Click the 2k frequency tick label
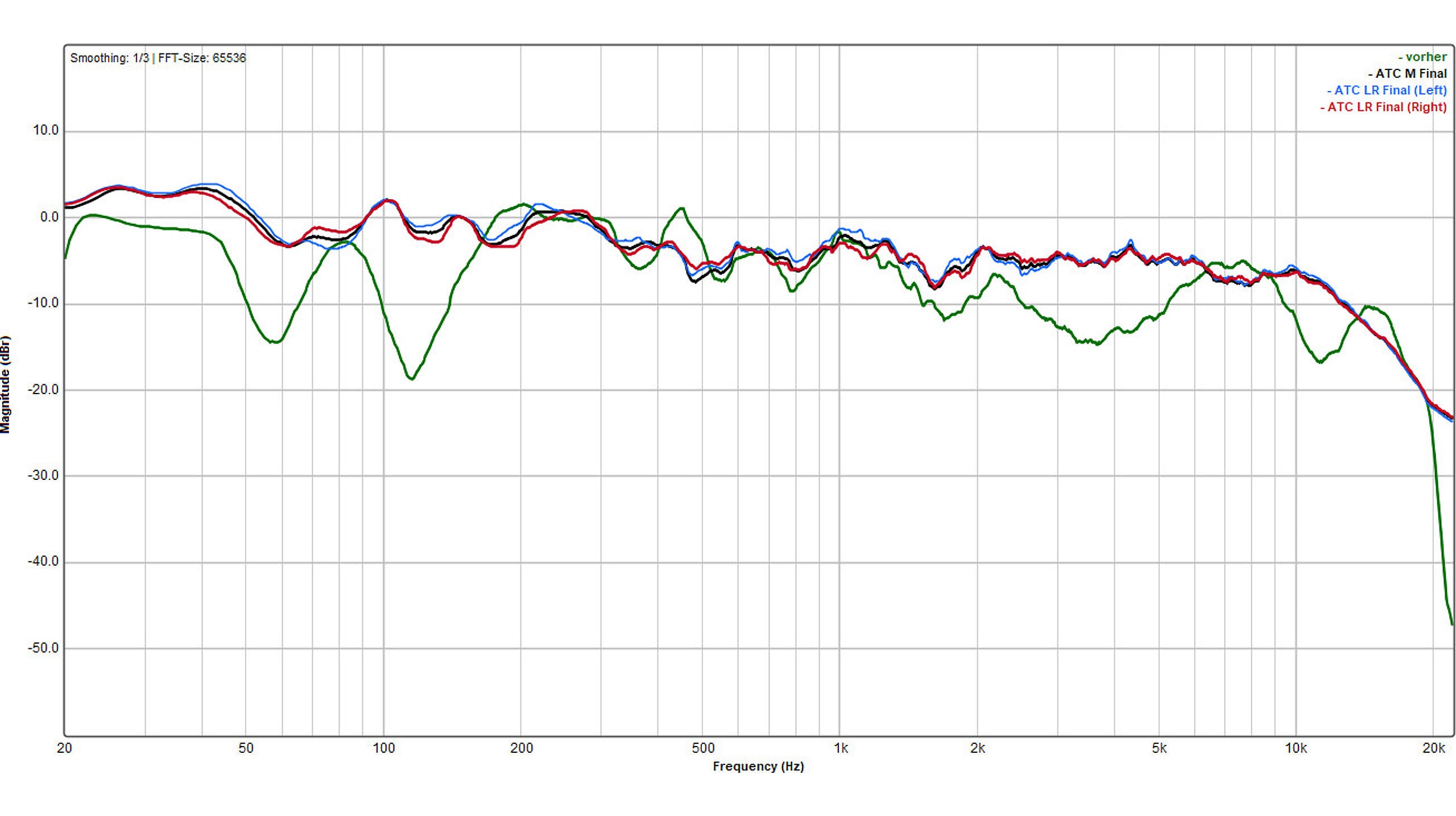 coord(978,748)
